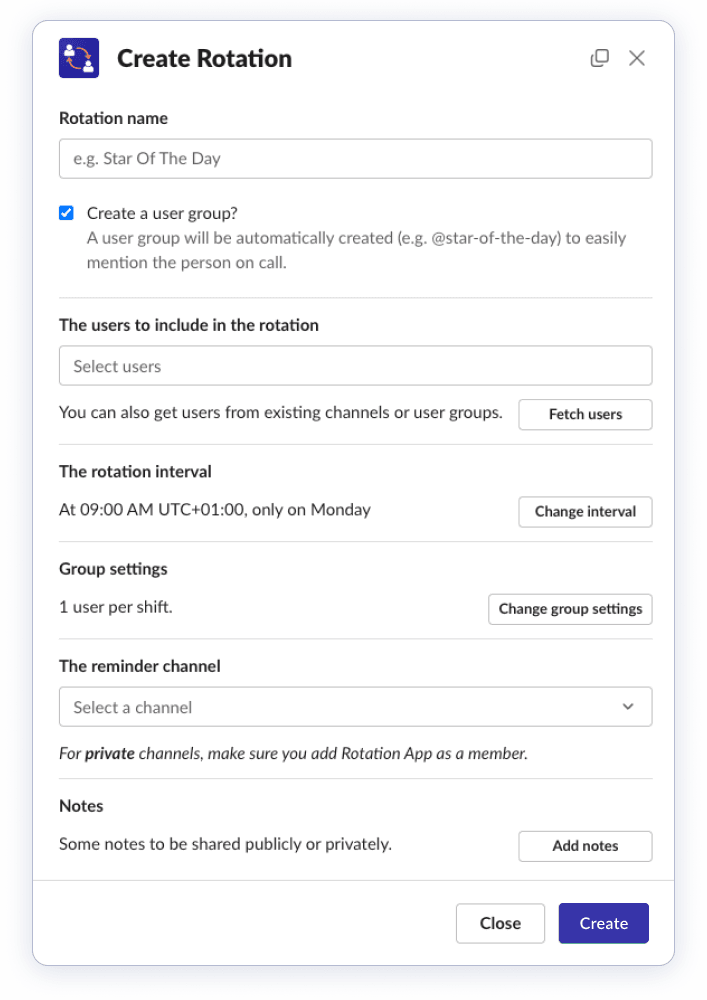Open Change group settings
The height and width of the screenshot is (1000, 707).
click(570, 609)
